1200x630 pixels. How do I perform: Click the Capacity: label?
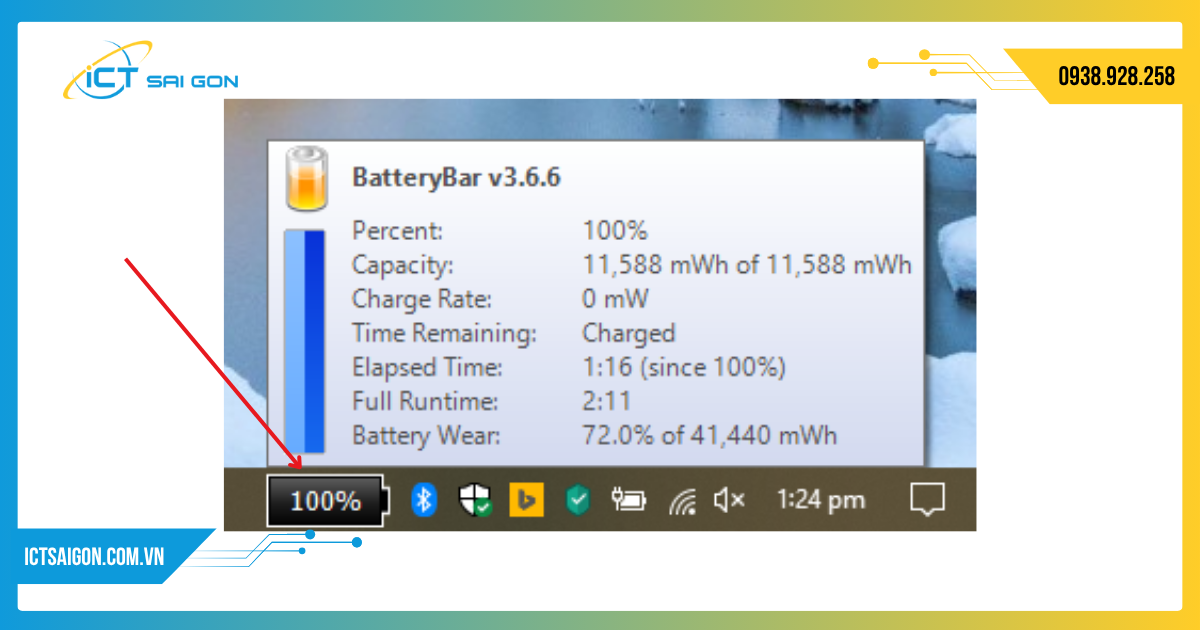click(x=403, y=266)
